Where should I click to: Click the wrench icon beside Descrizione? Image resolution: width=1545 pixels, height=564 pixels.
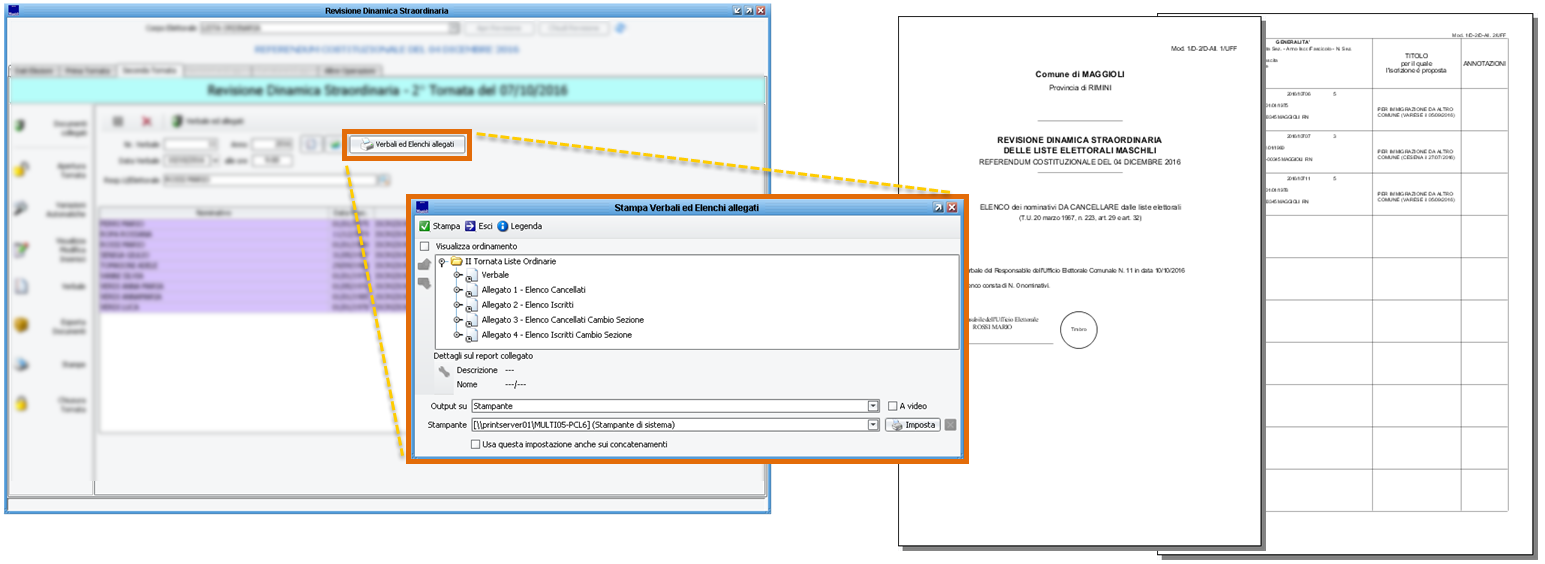(444, 372)
